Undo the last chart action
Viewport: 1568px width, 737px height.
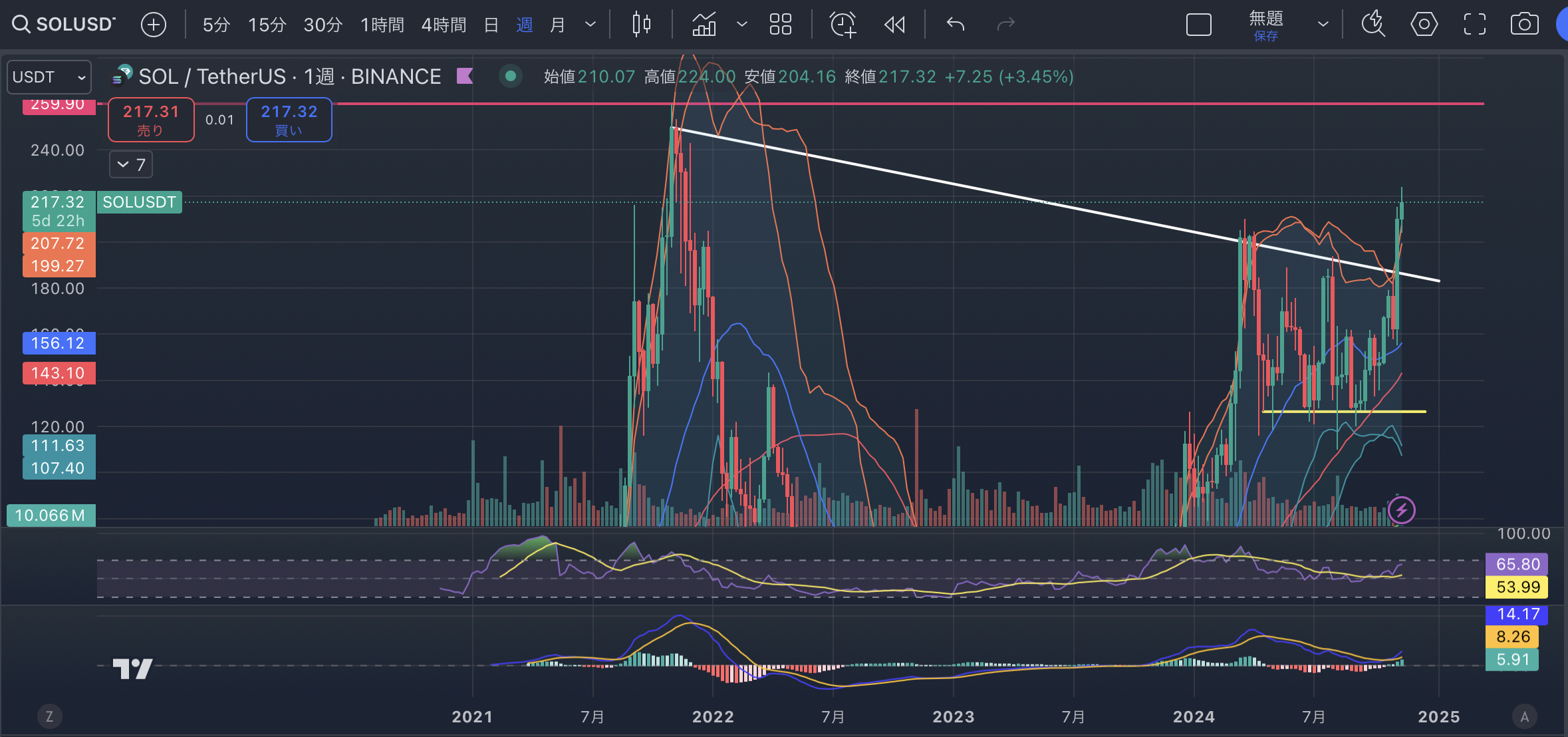click(x=956, y=25)
